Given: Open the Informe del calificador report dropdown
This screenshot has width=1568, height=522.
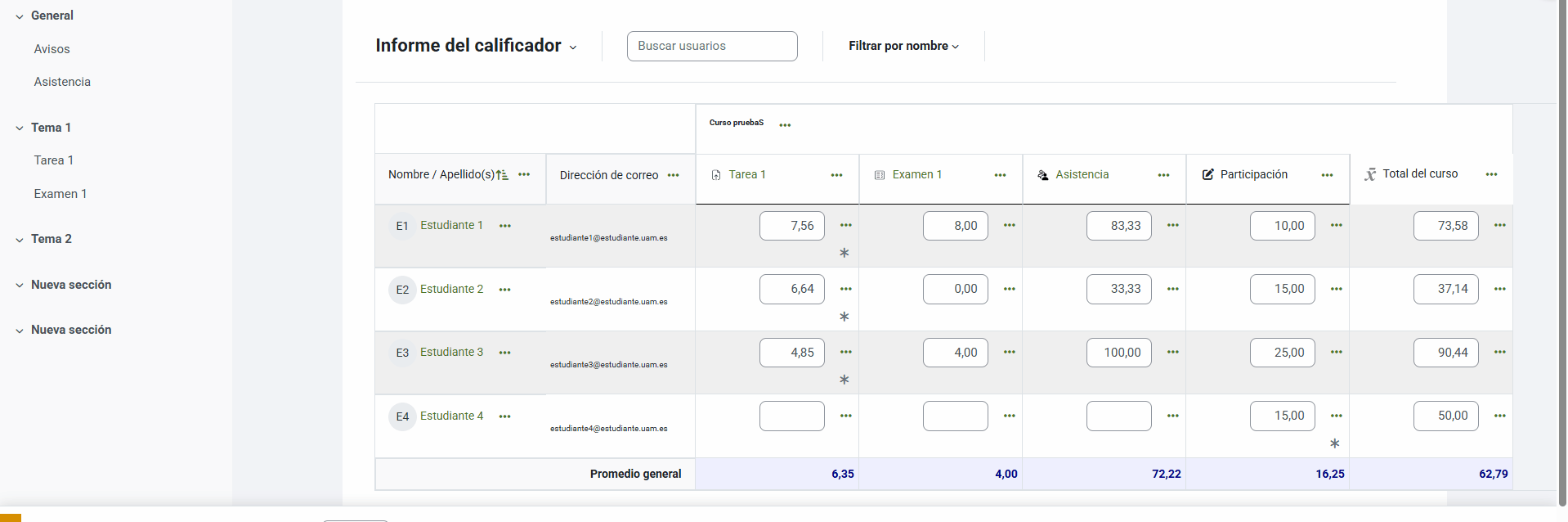Looking at the screenshot, I should coord(477,46).
